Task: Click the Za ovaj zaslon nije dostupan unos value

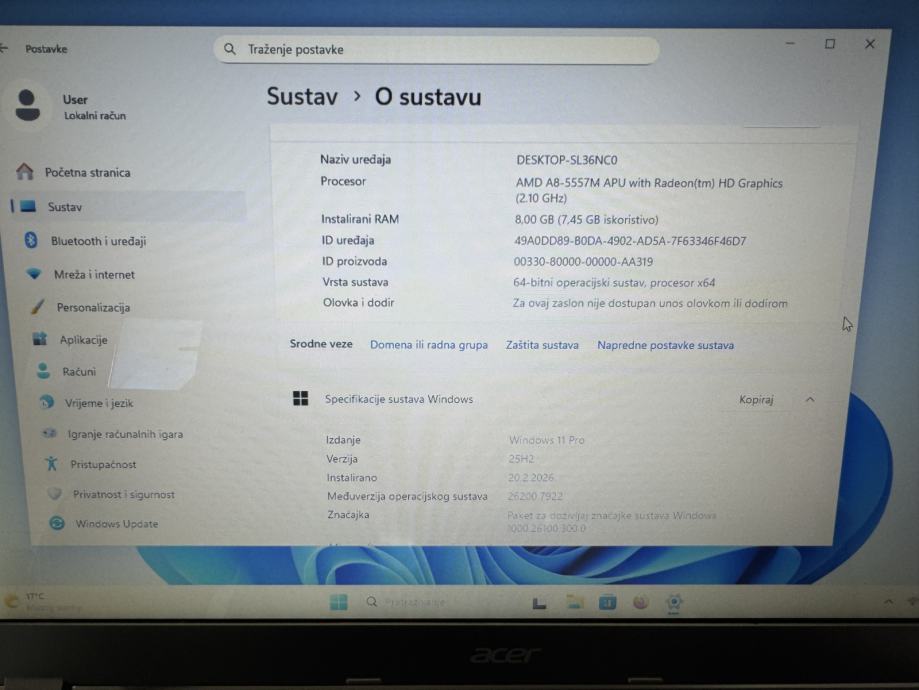Action: tap(650, 303)
